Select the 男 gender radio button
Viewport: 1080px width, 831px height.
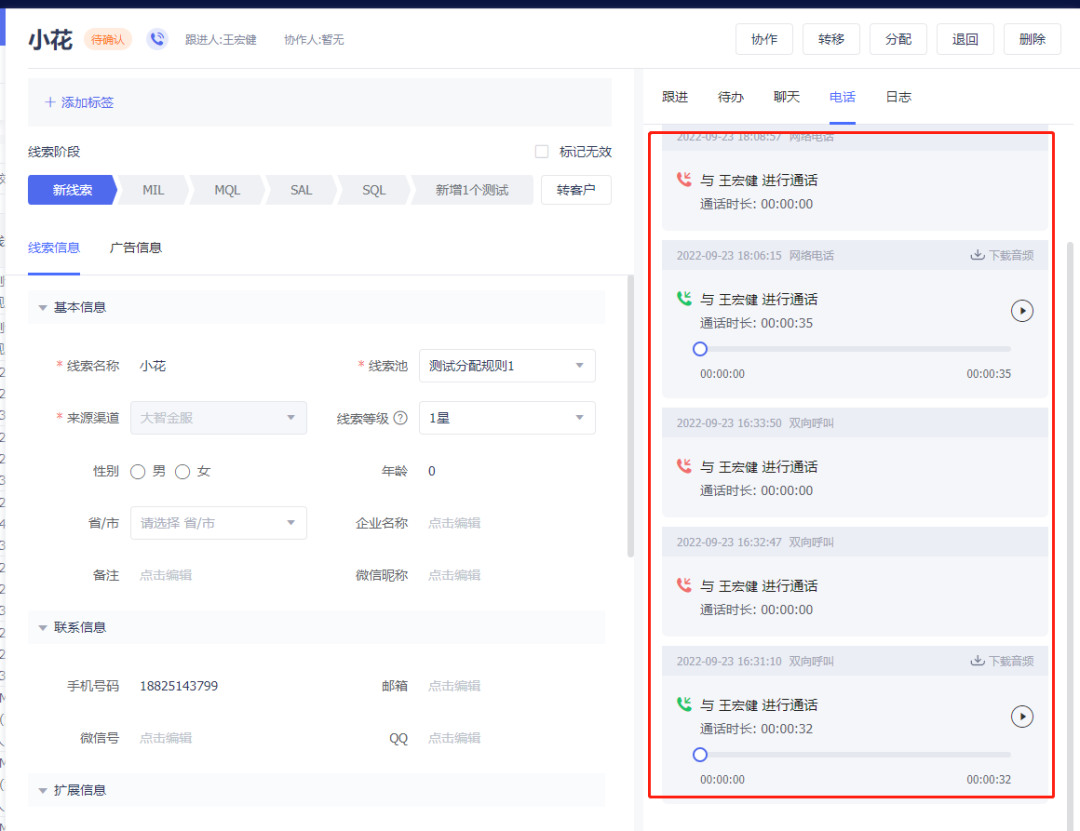tap(138, 472)
